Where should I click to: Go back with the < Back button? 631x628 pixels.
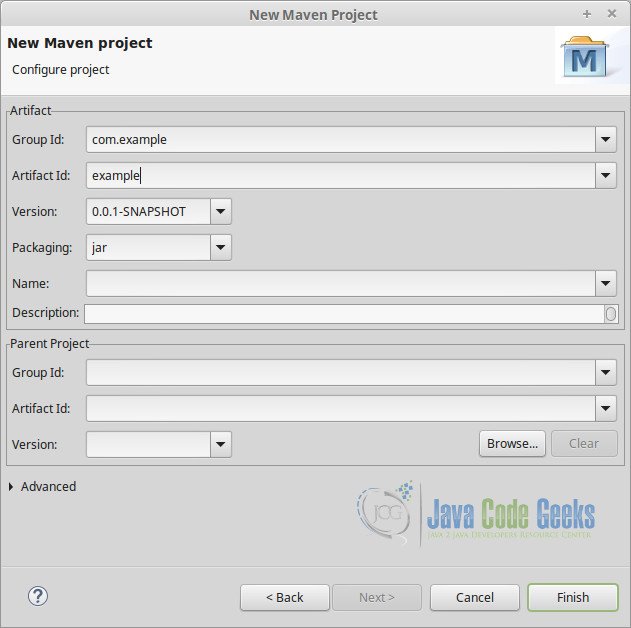tap(284, 597)
